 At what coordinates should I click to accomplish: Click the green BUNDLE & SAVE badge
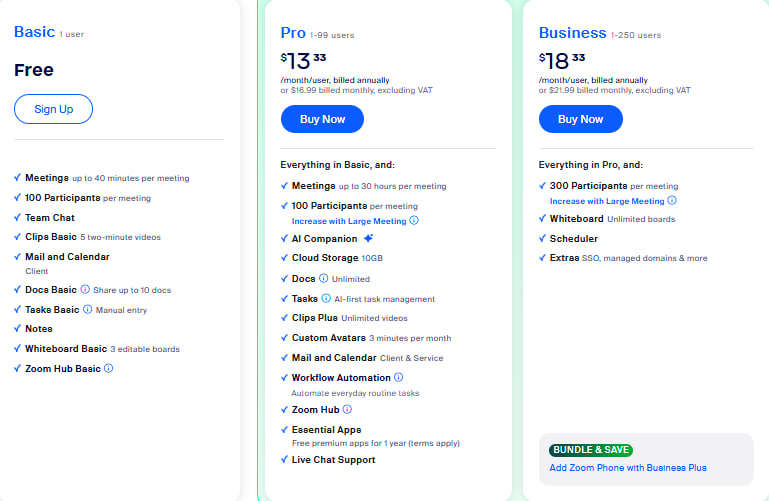[591, 450]
